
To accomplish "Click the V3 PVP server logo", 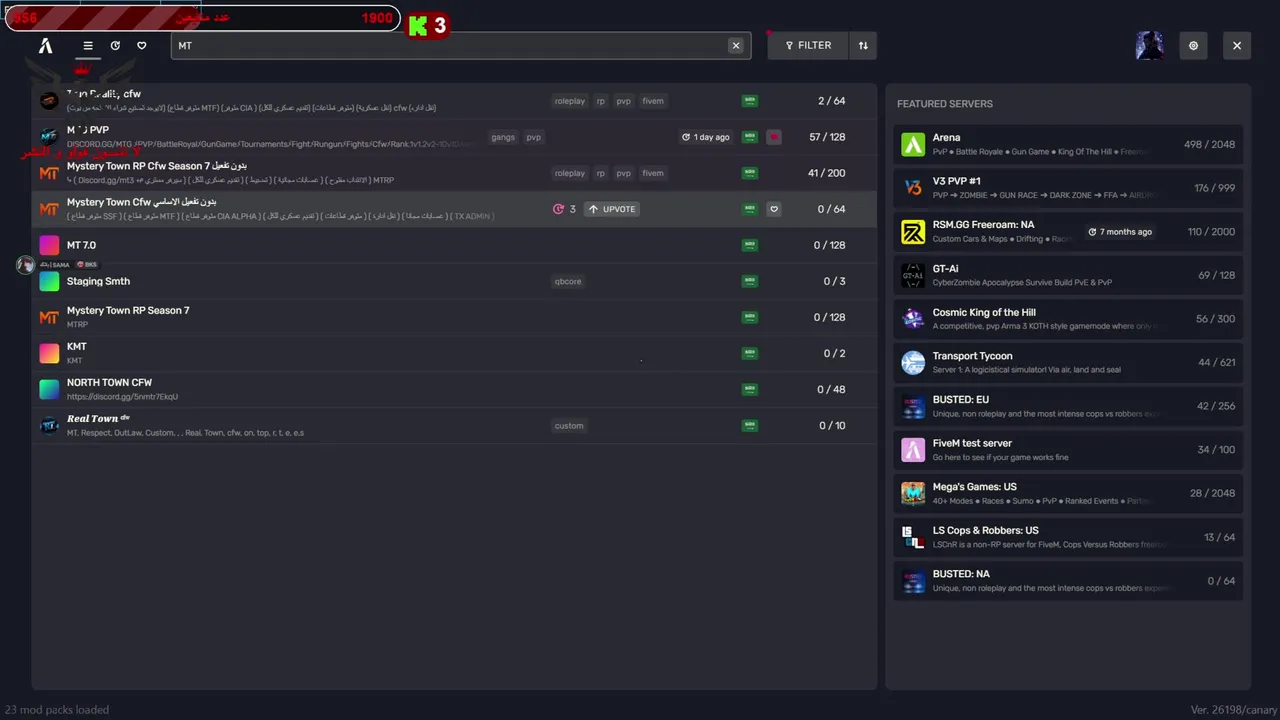I will click(913, 188).
